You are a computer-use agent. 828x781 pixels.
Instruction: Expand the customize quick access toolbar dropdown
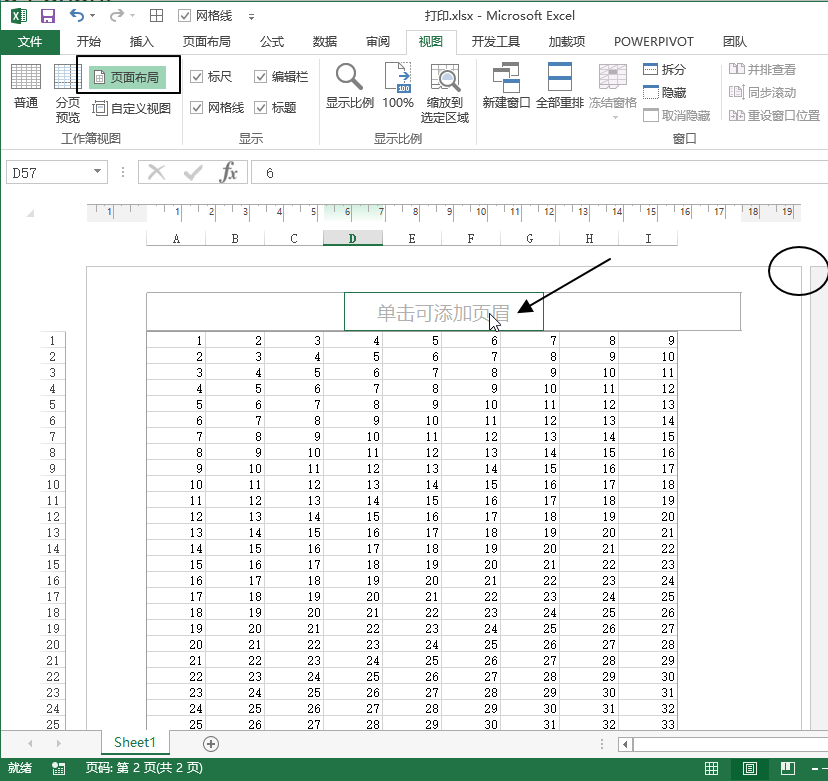pos(251,17)
